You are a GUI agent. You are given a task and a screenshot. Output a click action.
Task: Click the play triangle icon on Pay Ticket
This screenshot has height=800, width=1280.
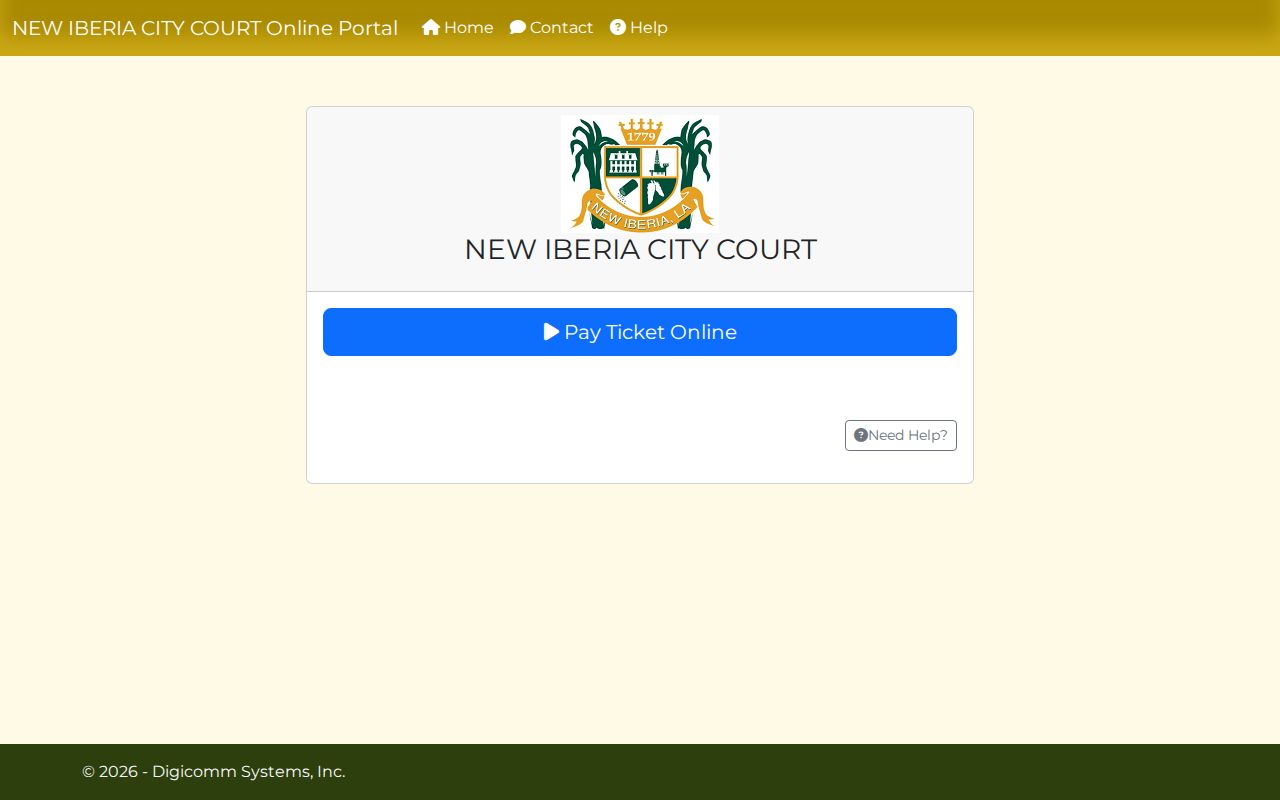(x=551, y=332)
